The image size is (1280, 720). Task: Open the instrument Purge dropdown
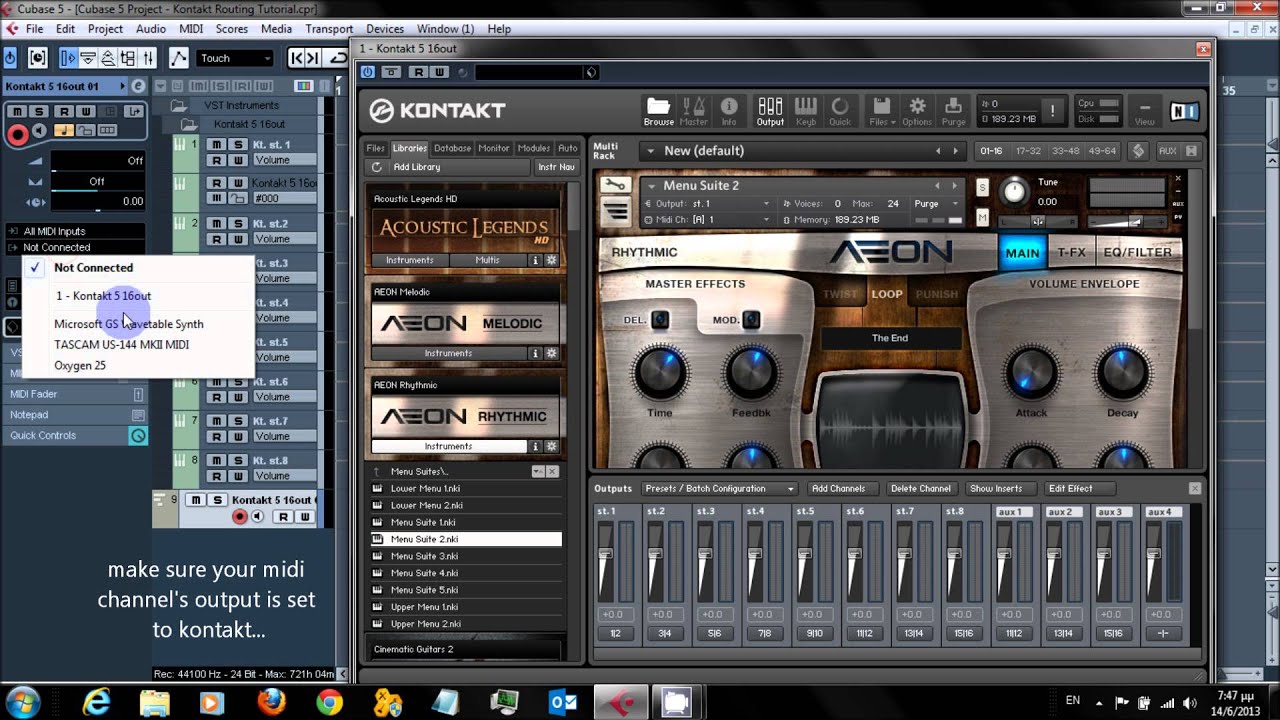(x=937, y=203)
